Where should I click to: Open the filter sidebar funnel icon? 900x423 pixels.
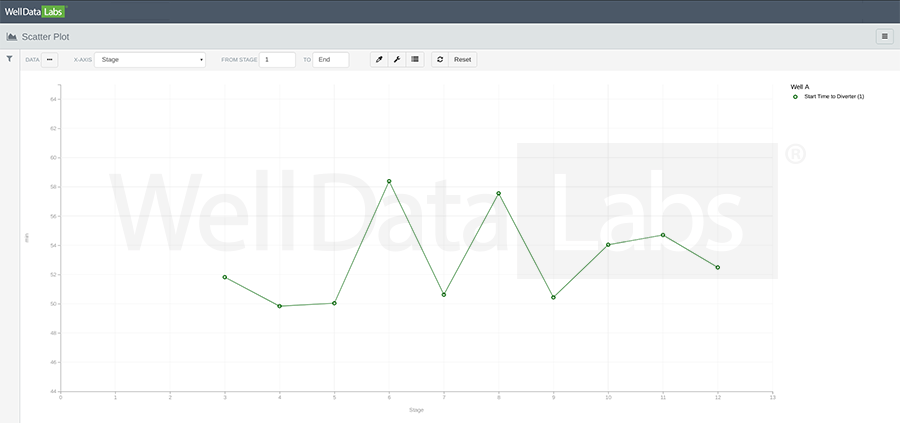(10, 59)
